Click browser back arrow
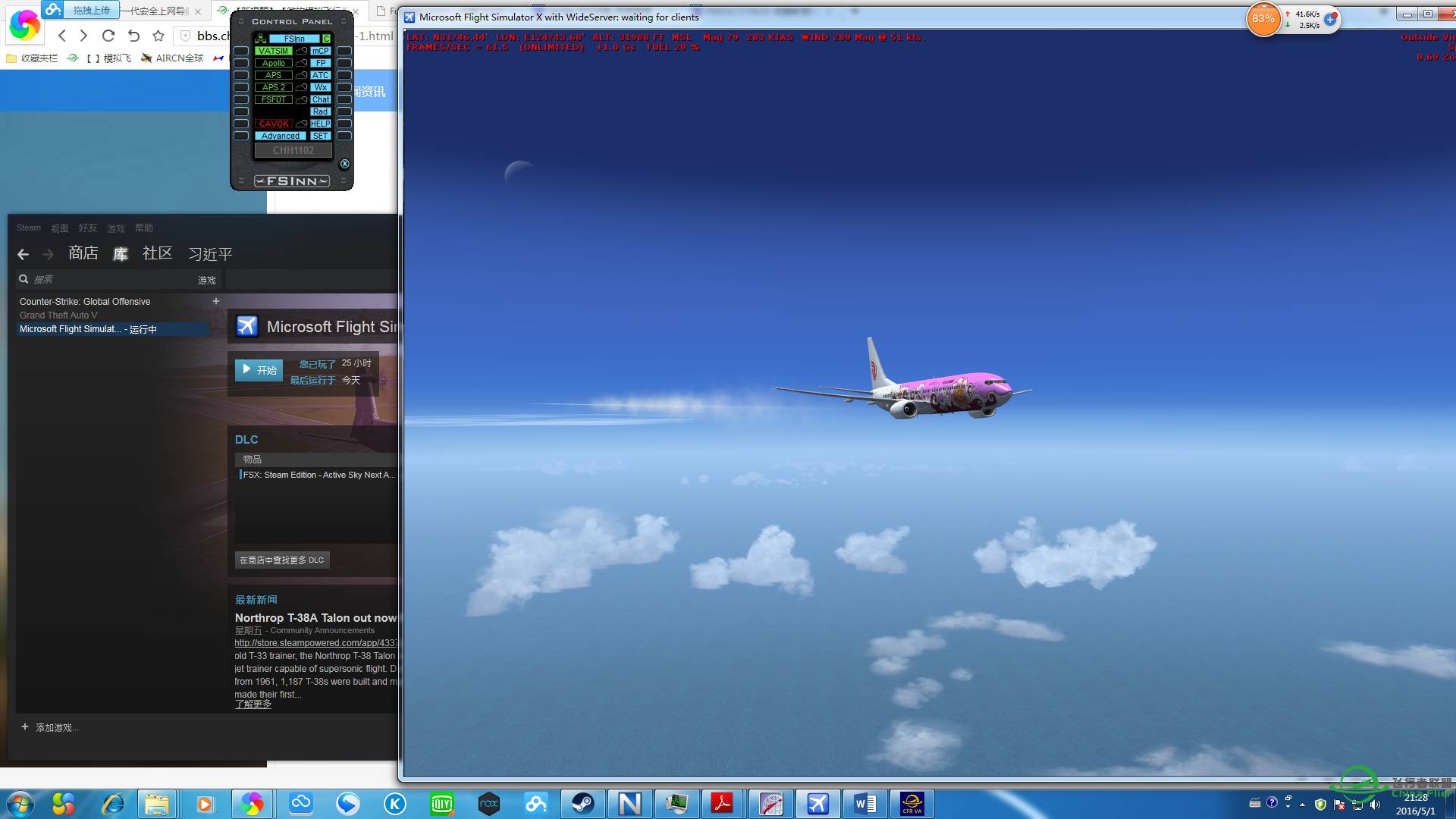This screenshot has height=819, width=1456. (x=62, y=36)
